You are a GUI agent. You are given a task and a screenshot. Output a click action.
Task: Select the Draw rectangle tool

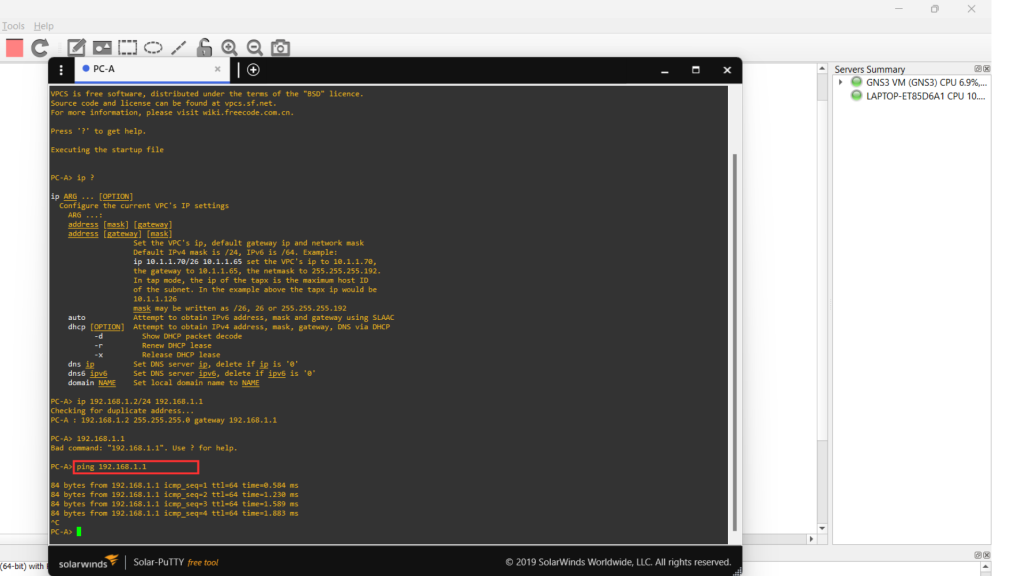click(x=128, y=47)
